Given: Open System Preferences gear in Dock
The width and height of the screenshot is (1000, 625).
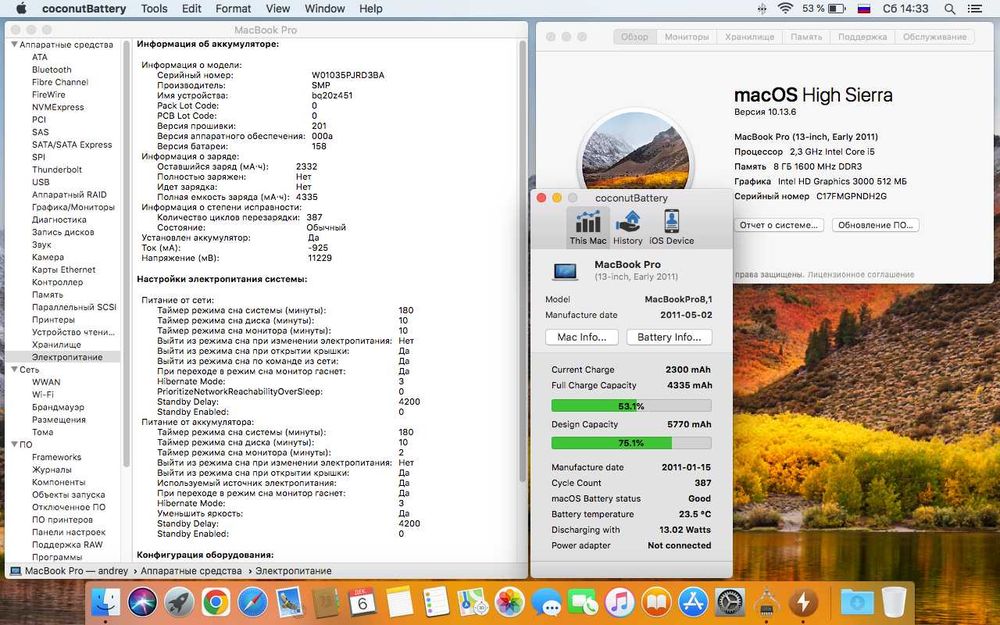Looking at the screenshot, I should point(730,602).
